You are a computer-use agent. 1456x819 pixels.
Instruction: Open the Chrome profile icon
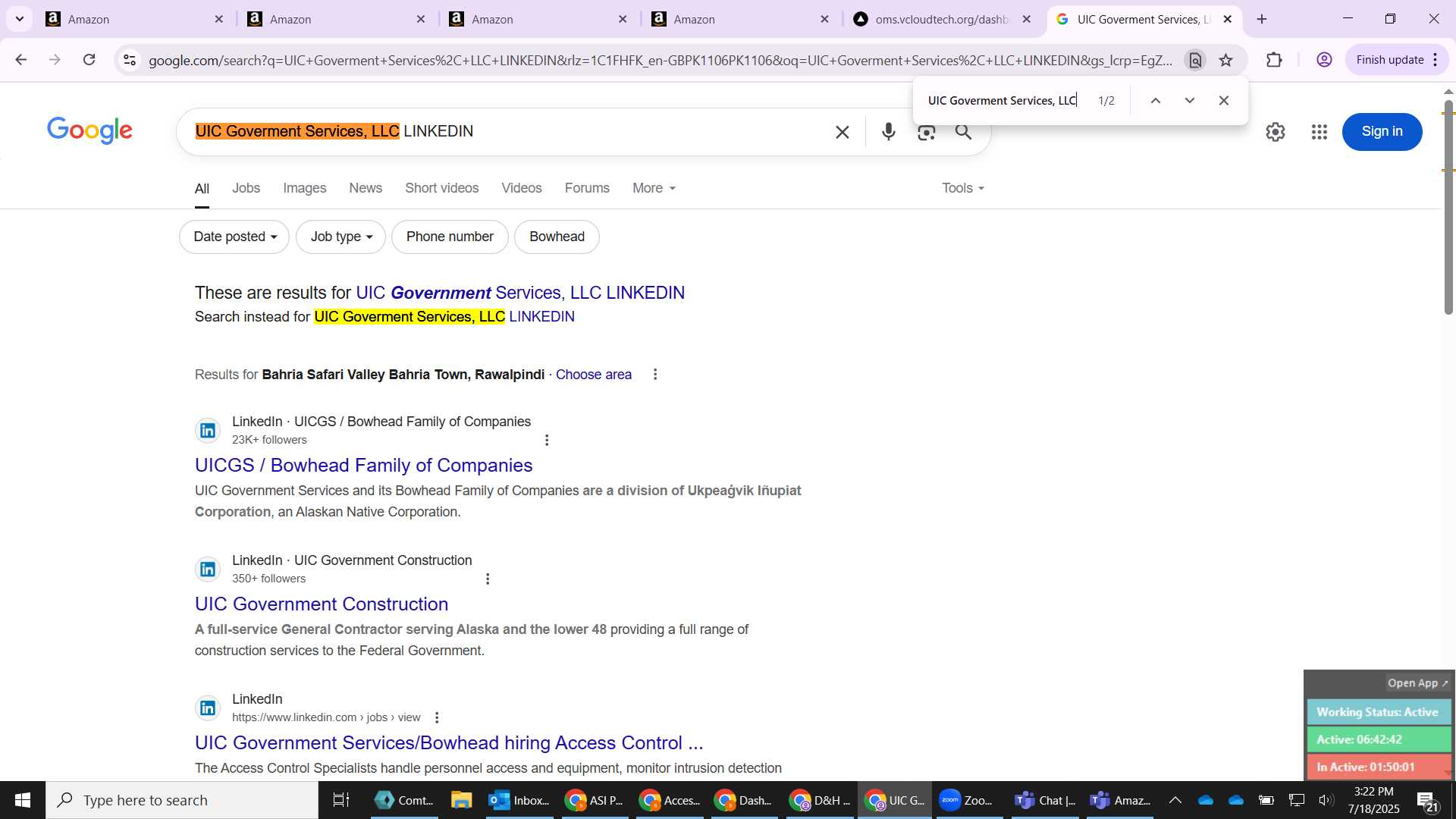(x=1324, y=60)
